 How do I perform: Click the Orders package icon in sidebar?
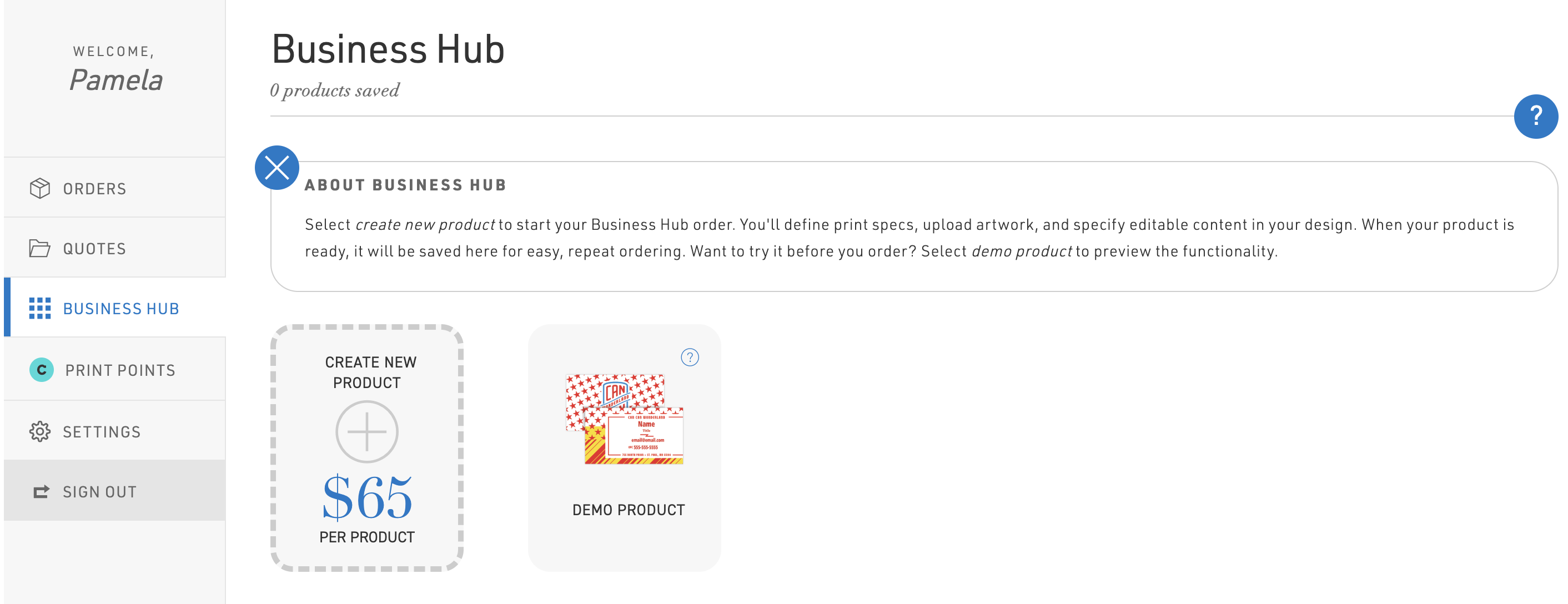40,188
